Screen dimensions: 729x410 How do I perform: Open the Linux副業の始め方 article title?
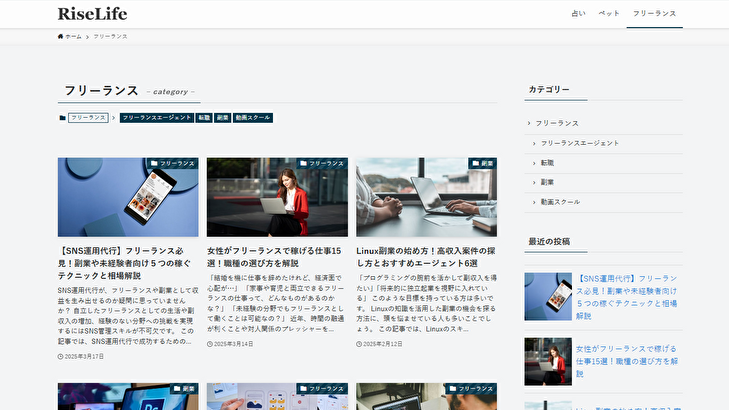pos(425,257)
